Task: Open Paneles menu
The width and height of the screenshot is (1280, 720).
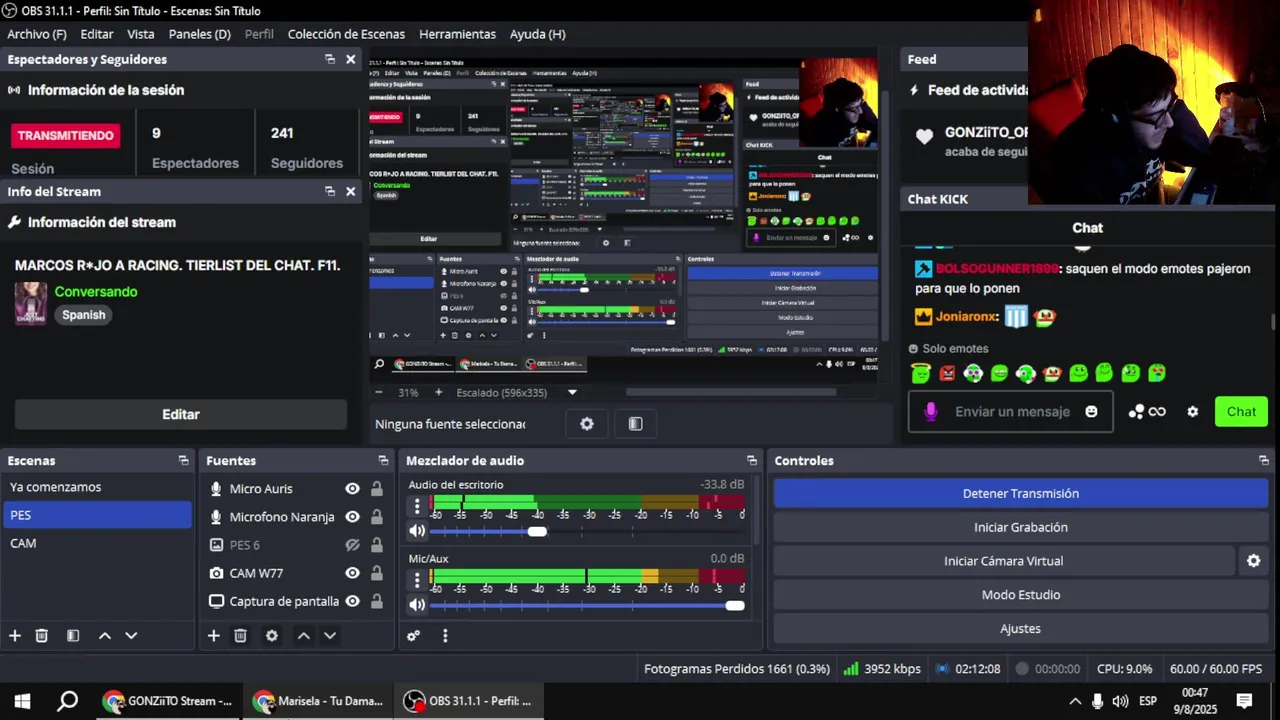Action: click(199, 34)
